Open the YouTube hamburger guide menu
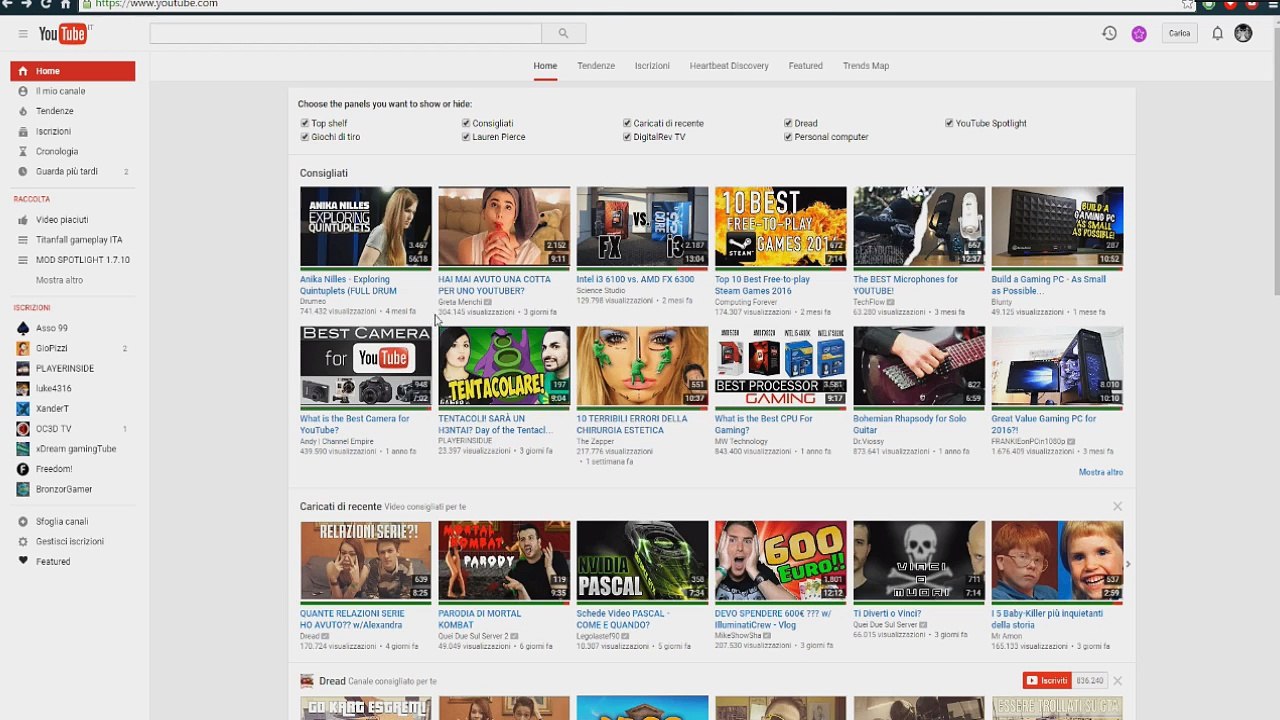 pyautogui.click(x=23, y=34)
